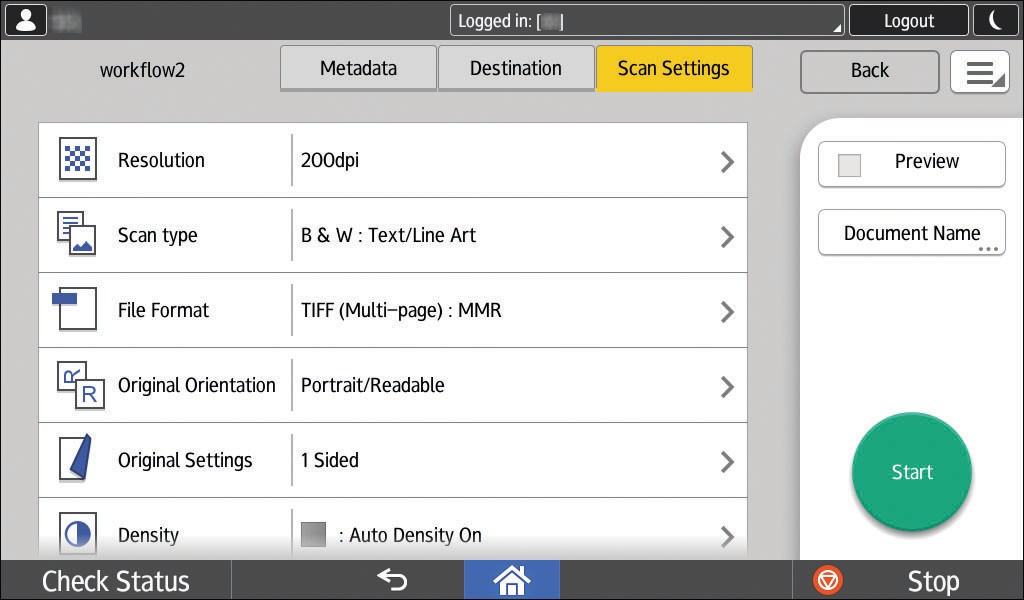
Task: Switch to the Destination tab
Action: coord(516,68)
